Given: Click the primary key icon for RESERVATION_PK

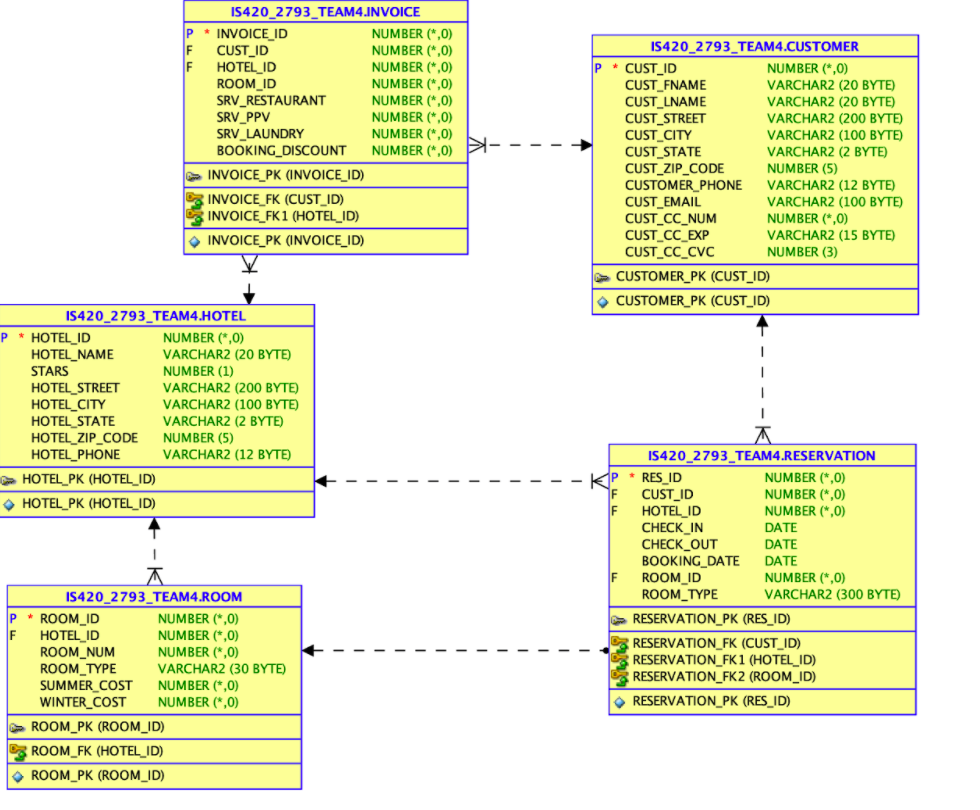Looking at the screenshot, I should click(x=619, y=620).
